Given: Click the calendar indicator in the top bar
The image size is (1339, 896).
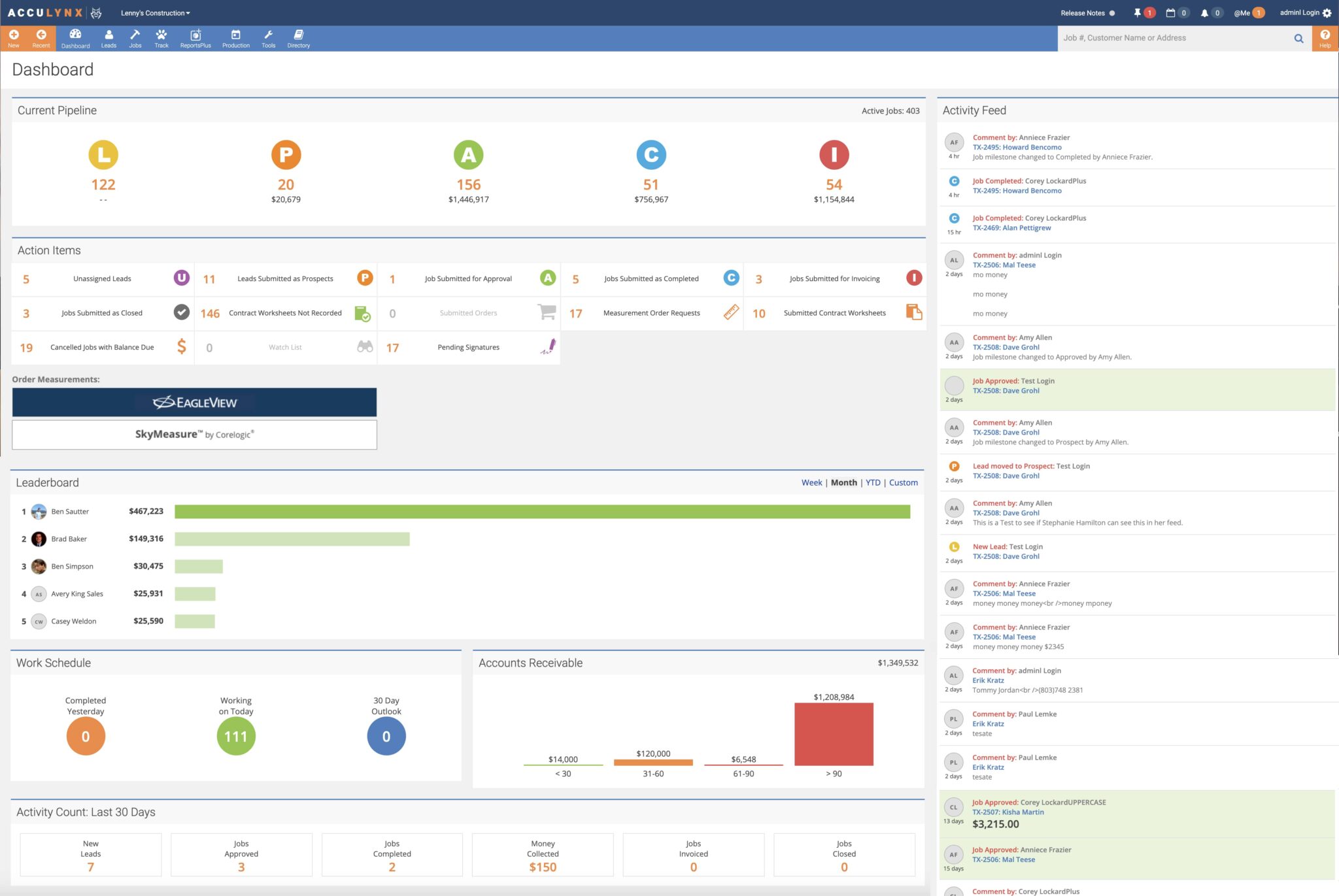Looking at the screenshot, I should click(x=1170, y=12).
